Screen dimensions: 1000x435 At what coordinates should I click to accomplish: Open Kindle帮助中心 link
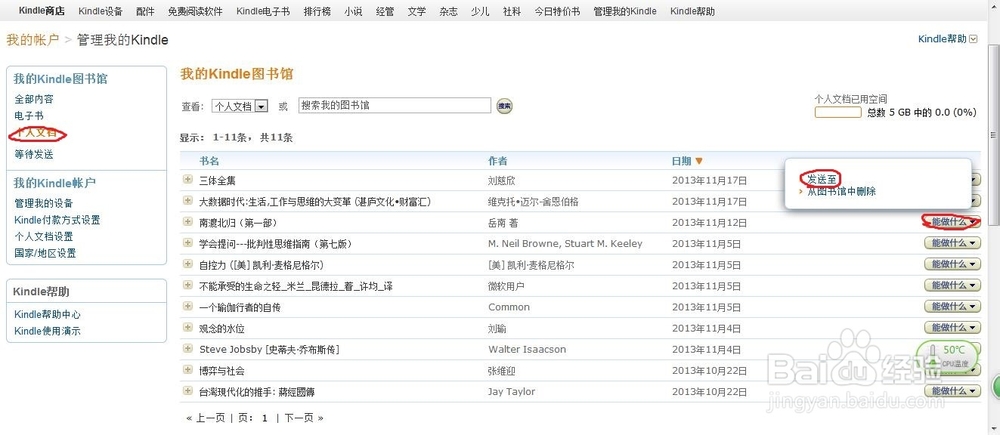[x=47, y=314]
